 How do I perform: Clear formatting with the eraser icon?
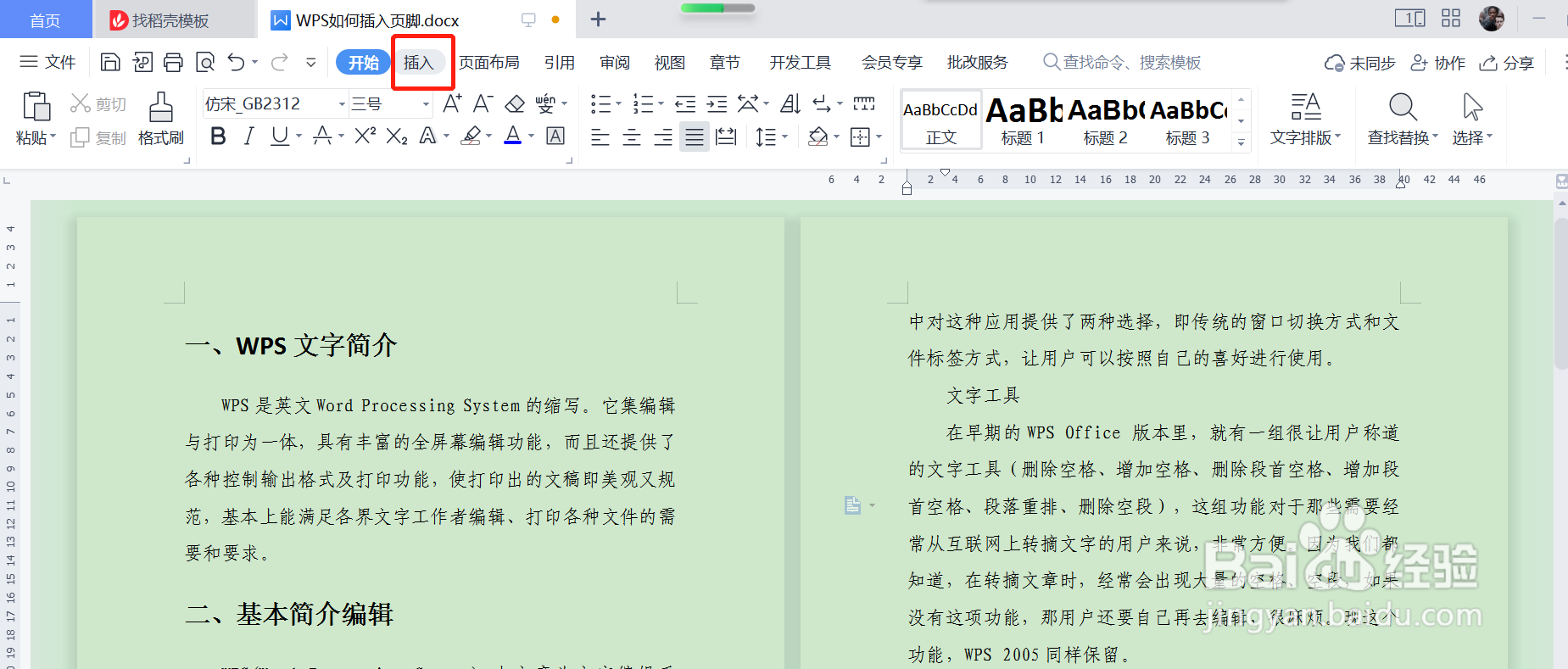515,103
